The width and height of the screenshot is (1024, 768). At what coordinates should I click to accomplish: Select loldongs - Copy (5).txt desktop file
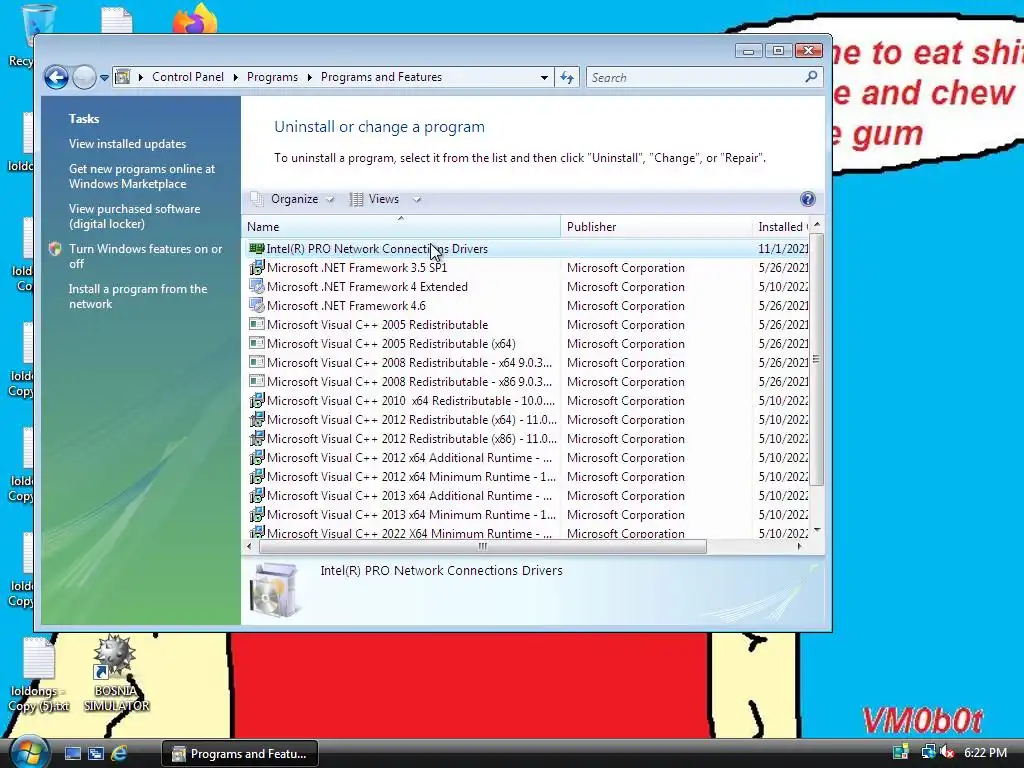click(39, 675)
